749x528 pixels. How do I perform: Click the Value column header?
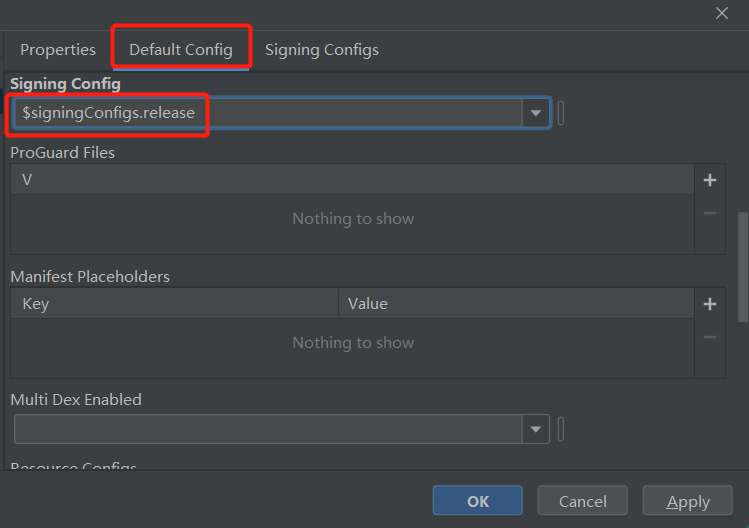(515, 303)
